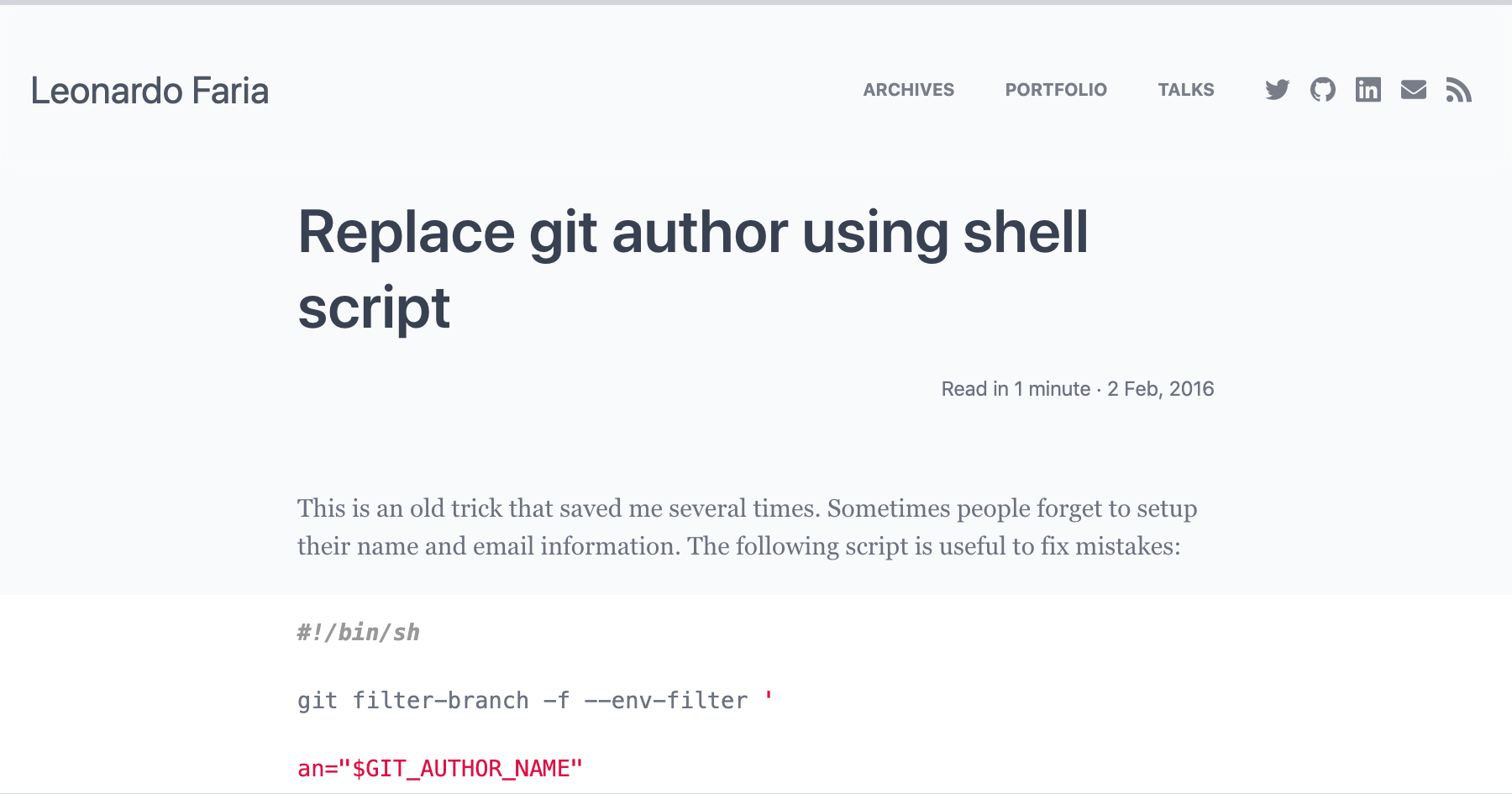Open the GitHub profile icon
The height and width of the screenshot is (794, 1512).
1322,90
